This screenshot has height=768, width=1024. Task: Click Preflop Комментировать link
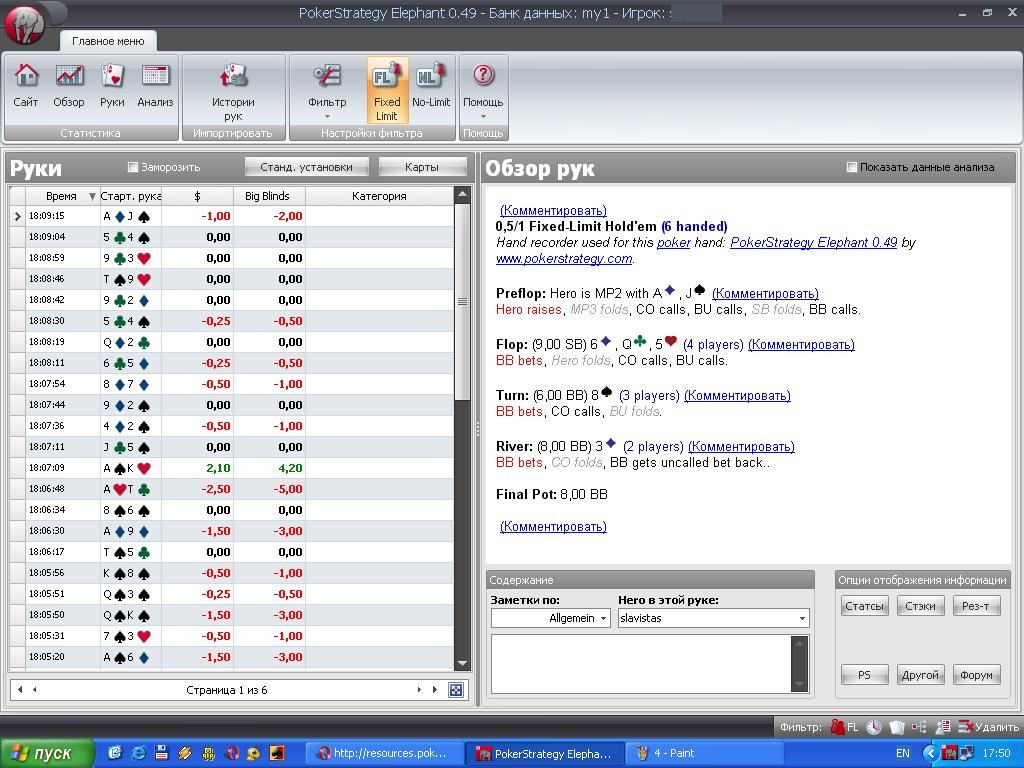[765, 294]
